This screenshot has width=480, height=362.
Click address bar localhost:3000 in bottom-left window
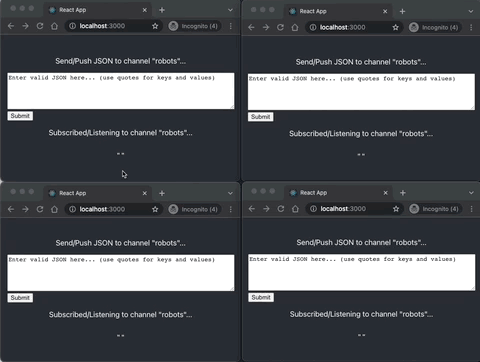[x=114, y=209]
